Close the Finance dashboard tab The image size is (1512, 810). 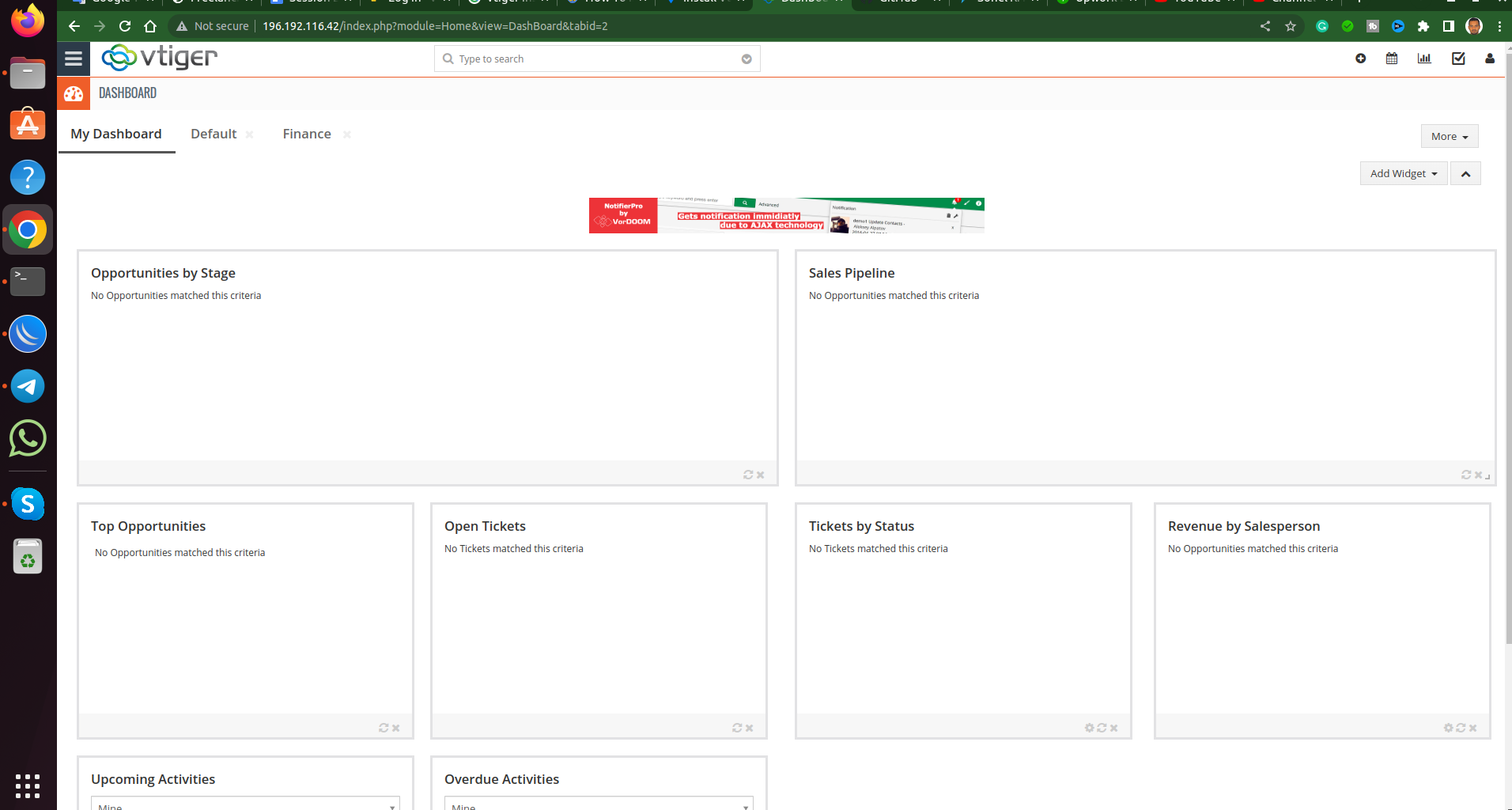[346, 134]
